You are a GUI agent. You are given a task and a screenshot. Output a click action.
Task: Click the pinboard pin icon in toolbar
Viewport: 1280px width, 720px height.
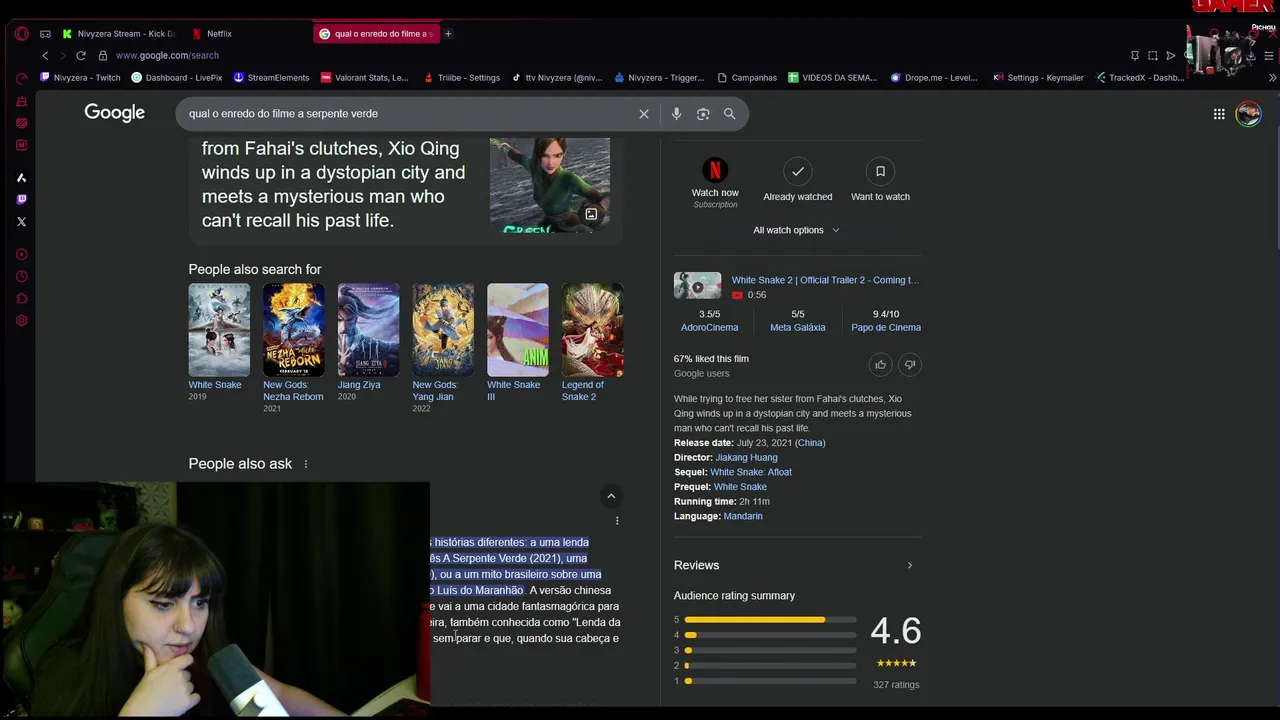coord(1135,56)
